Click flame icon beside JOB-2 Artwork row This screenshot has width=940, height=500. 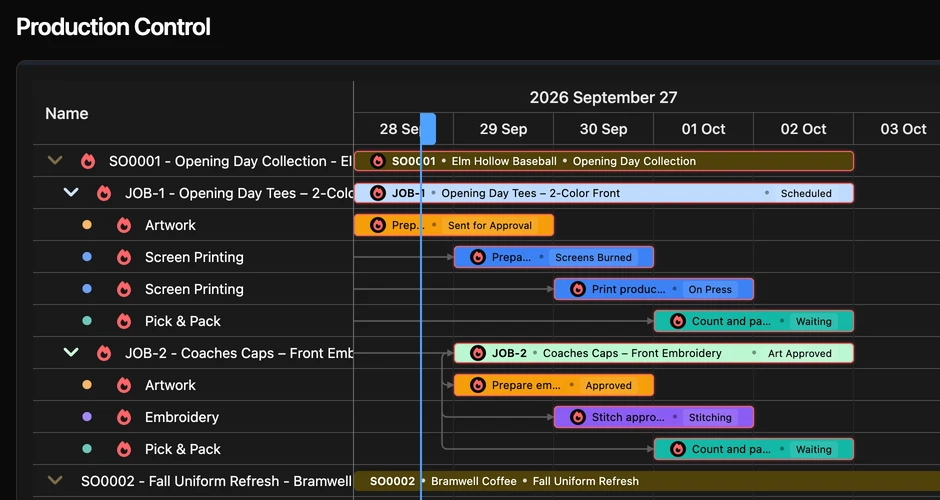click(x=124, y=385)
